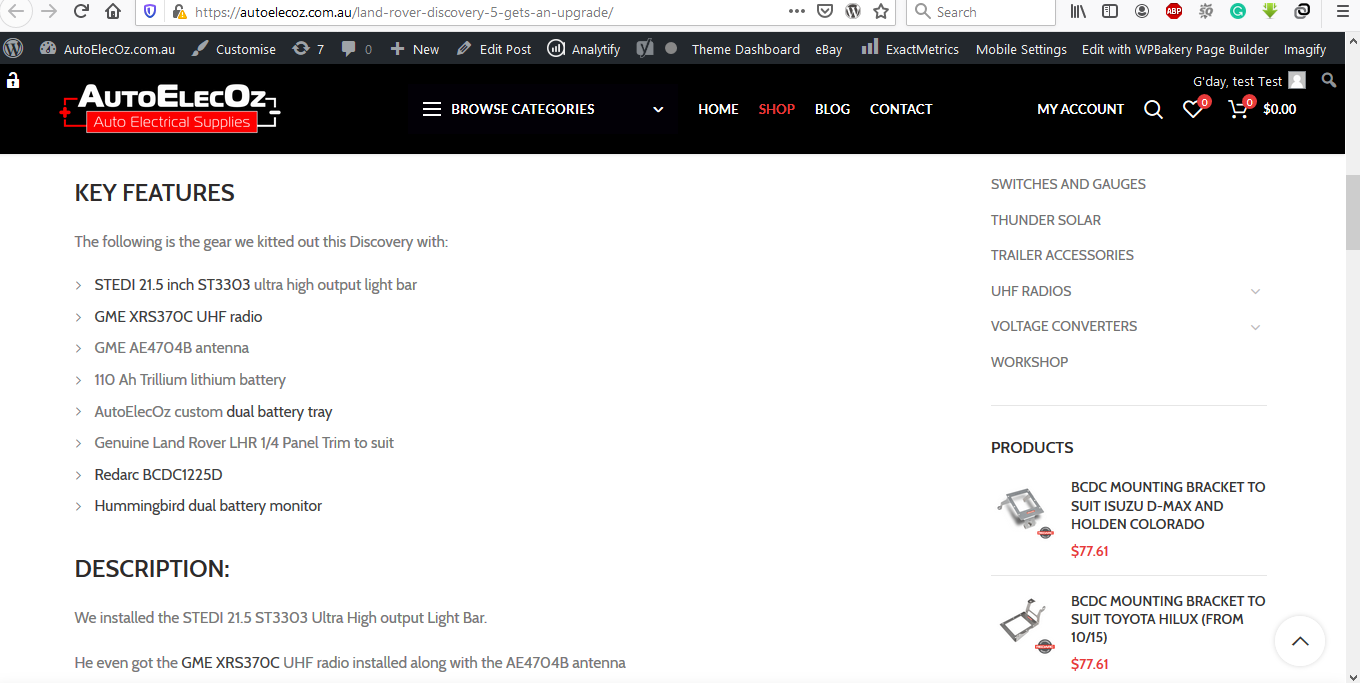This screenshot has height=683, width=1360.
Task: Bookmark this page with the star
Action: coord(881,12)
